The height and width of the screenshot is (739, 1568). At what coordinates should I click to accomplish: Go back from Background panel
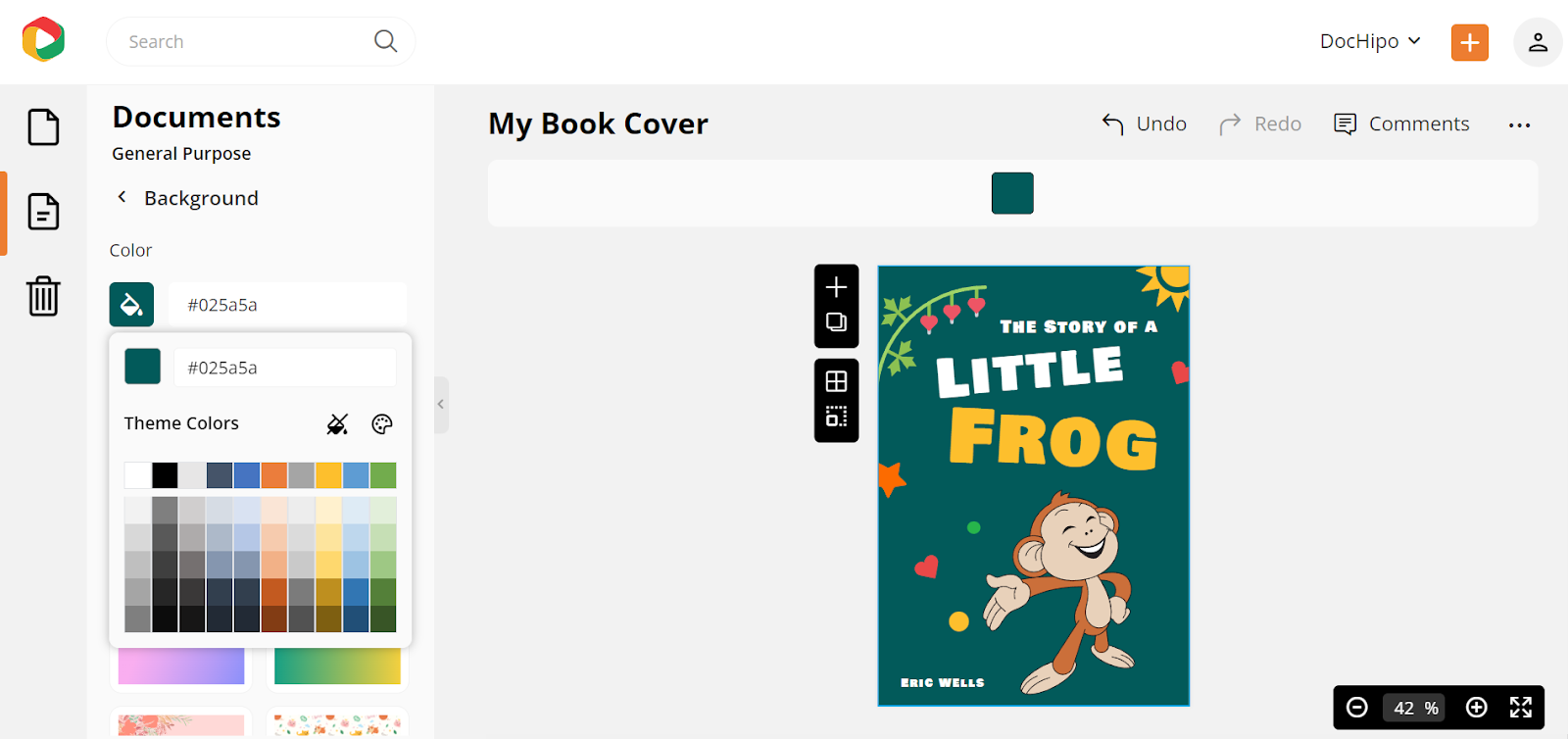122,197
